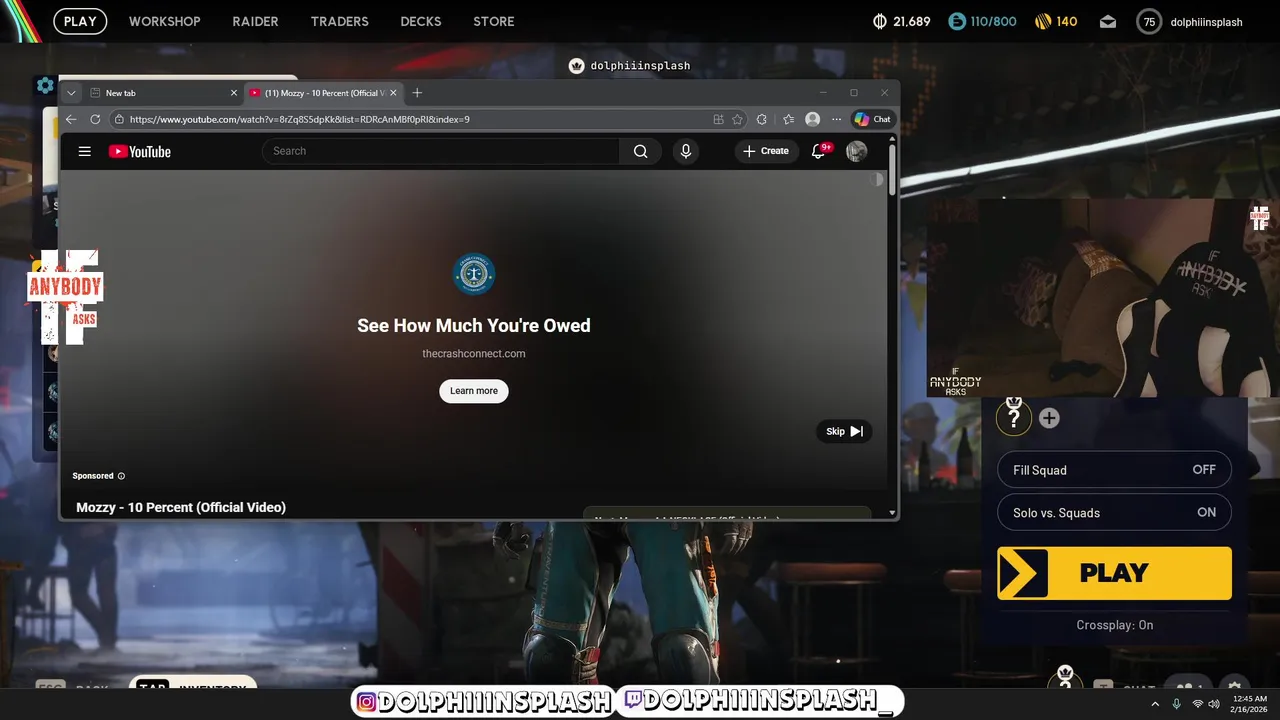The image size is (1280, 720).
Task: Open browser extensions puzzle icon
Action: click(x=762, y=119)
